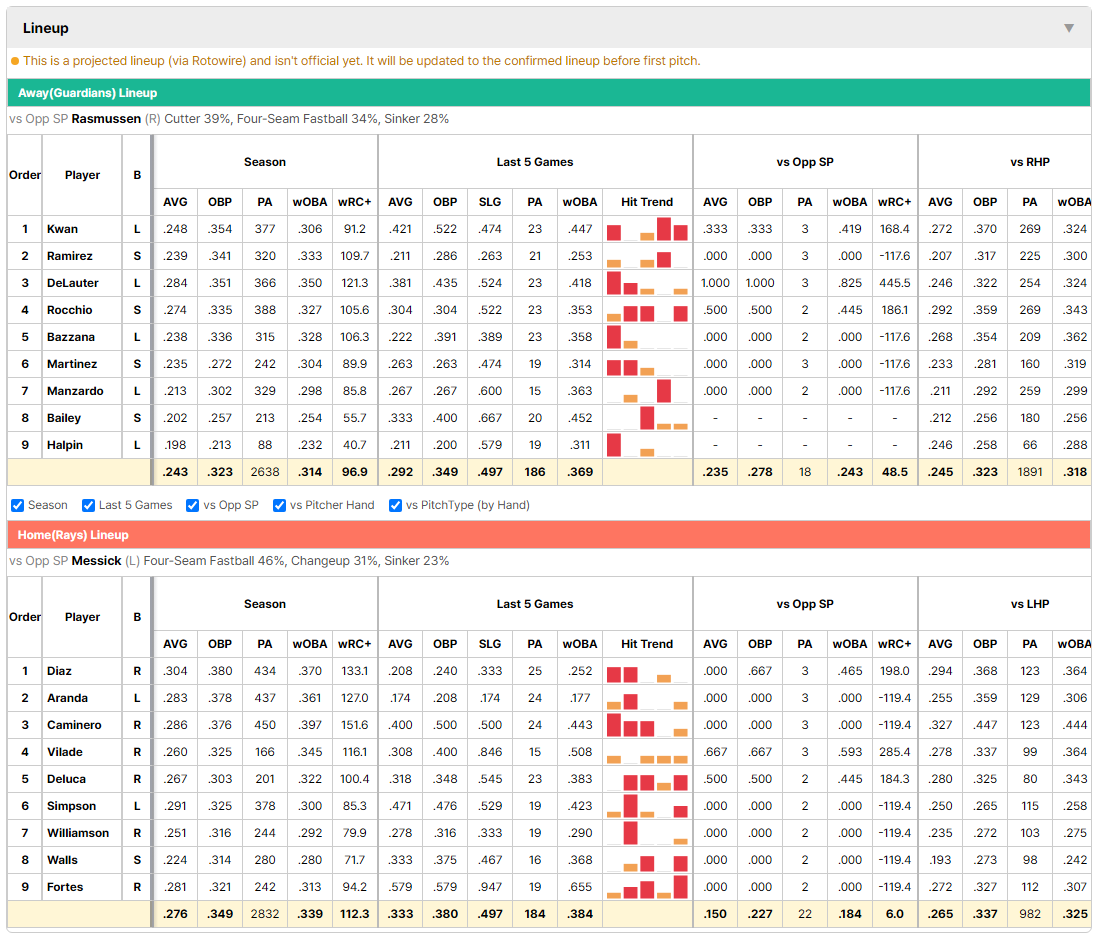Screen dimensions: 1098x939
Task: Uncheck the Season checkbox
Action: [x=18, y=505]
